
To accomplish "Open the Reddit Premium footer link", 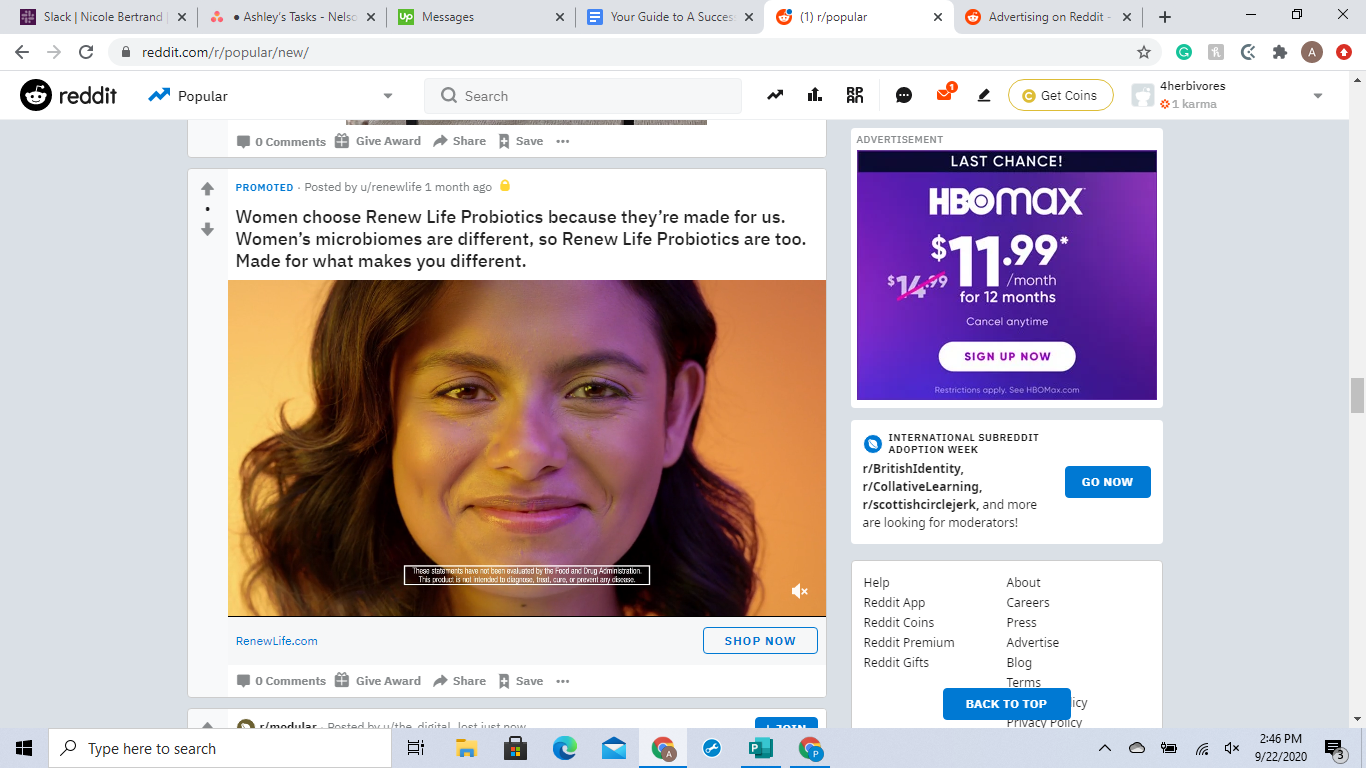I will [909, 643].
